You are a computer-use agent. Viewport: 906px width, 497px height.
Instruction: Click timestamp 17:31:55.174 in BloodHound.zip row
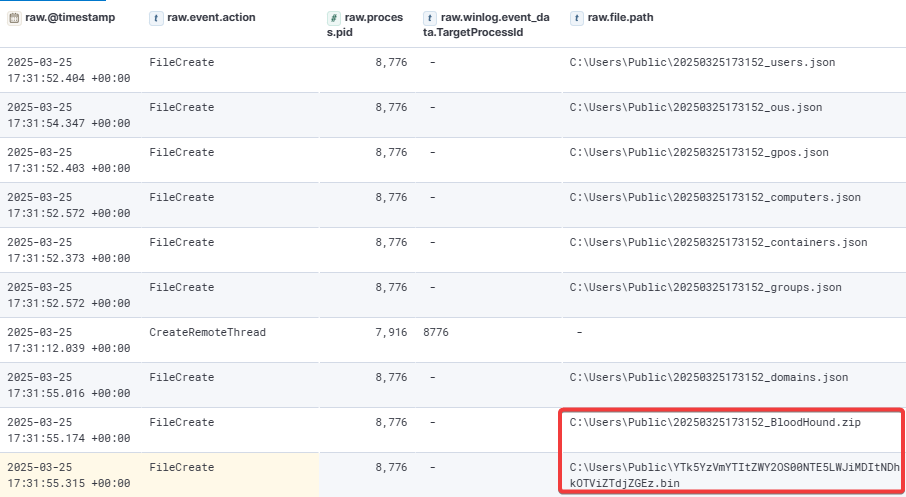[x=69, y=431]
